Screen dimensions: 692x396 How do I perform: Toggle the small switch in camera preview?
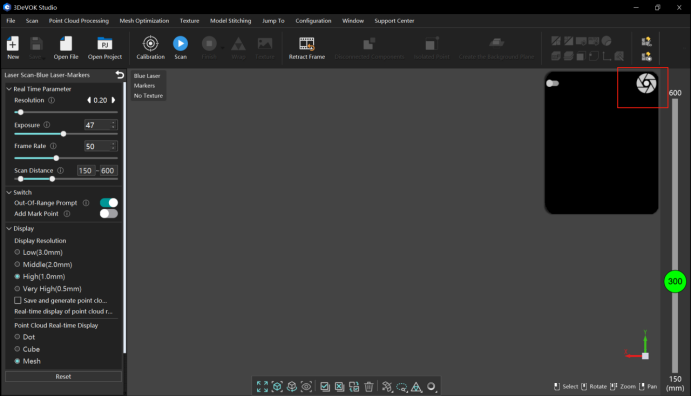coord(552,83)
